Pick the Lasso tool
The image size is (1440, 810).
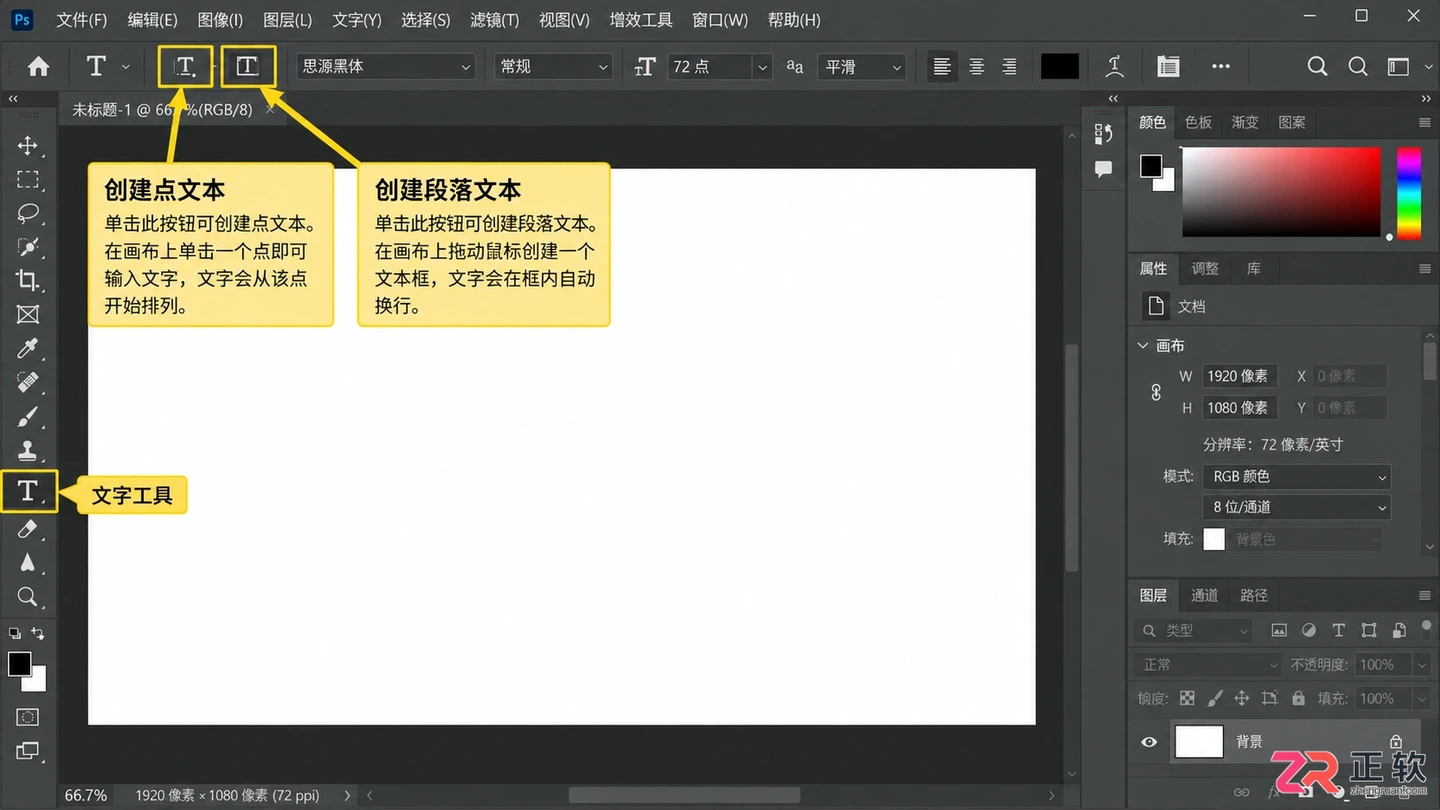(x=28, y=213)
